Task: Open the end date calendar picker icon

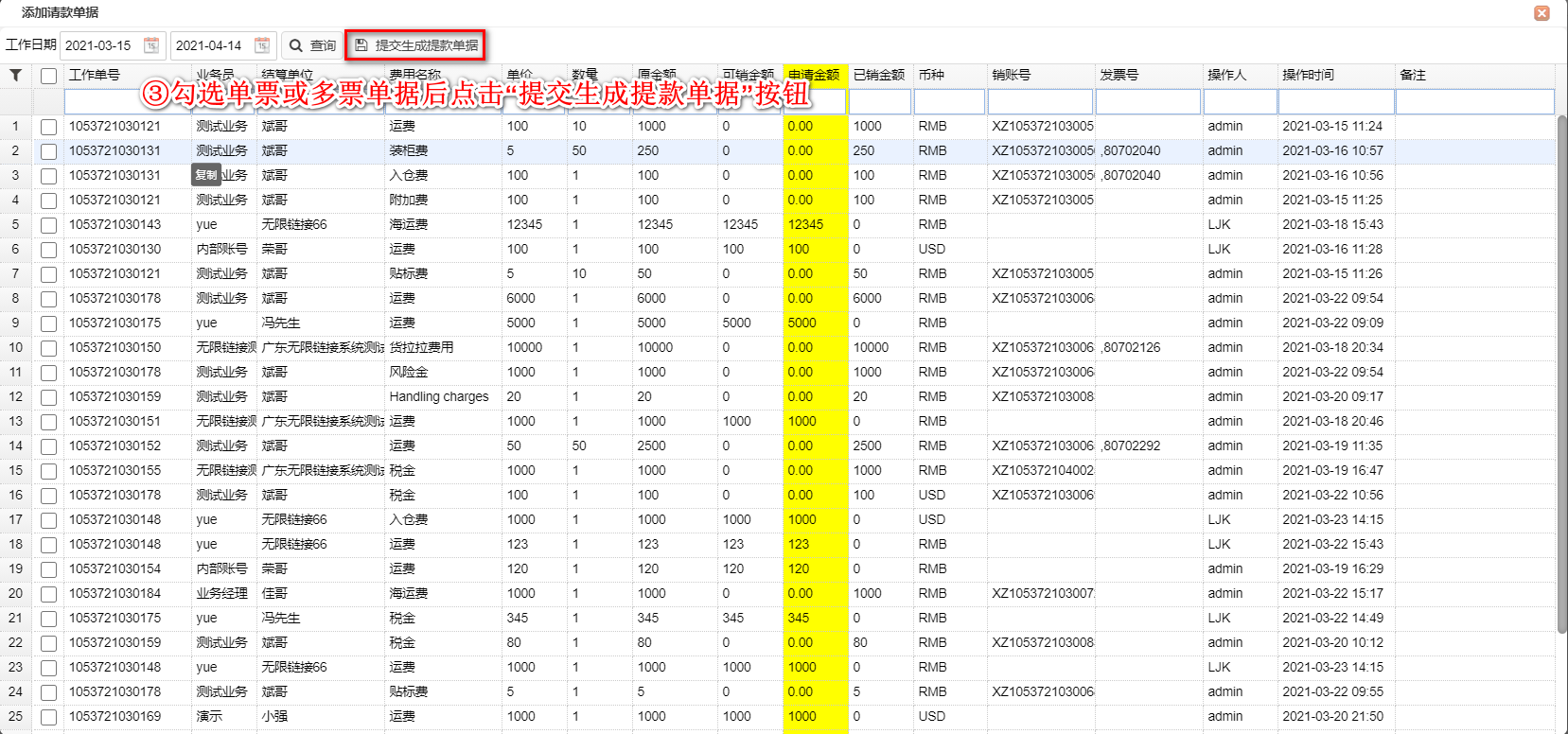Action: [x=262, y=45]
